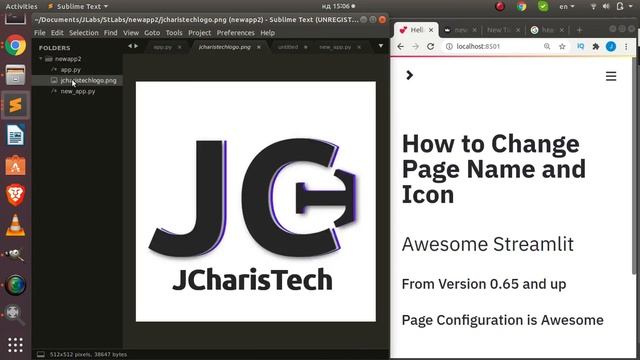Open the en language dropdown
The image size is (640, 360).
[567, 6]
